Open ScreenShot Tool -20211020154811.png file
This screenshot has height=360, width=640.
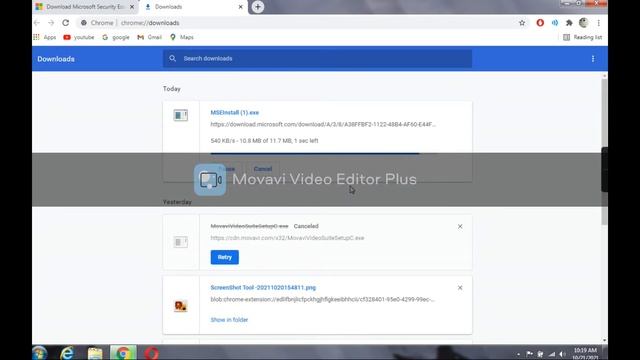[263, 288]
